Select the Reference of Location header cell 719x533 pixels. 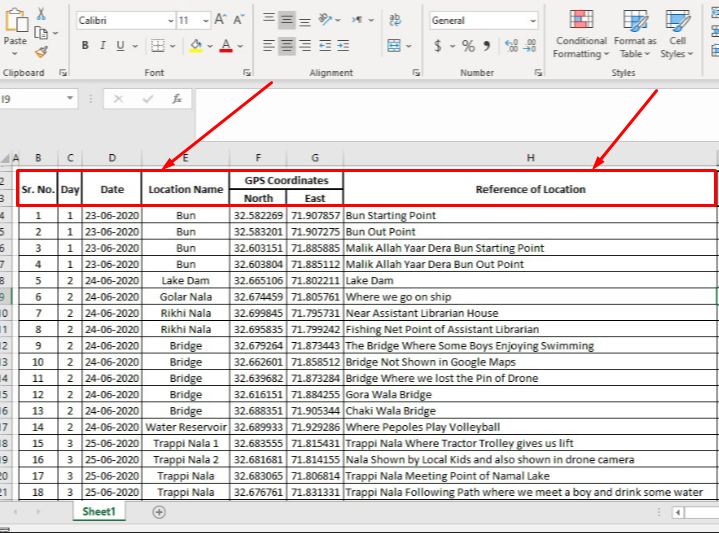pos(531,189)
